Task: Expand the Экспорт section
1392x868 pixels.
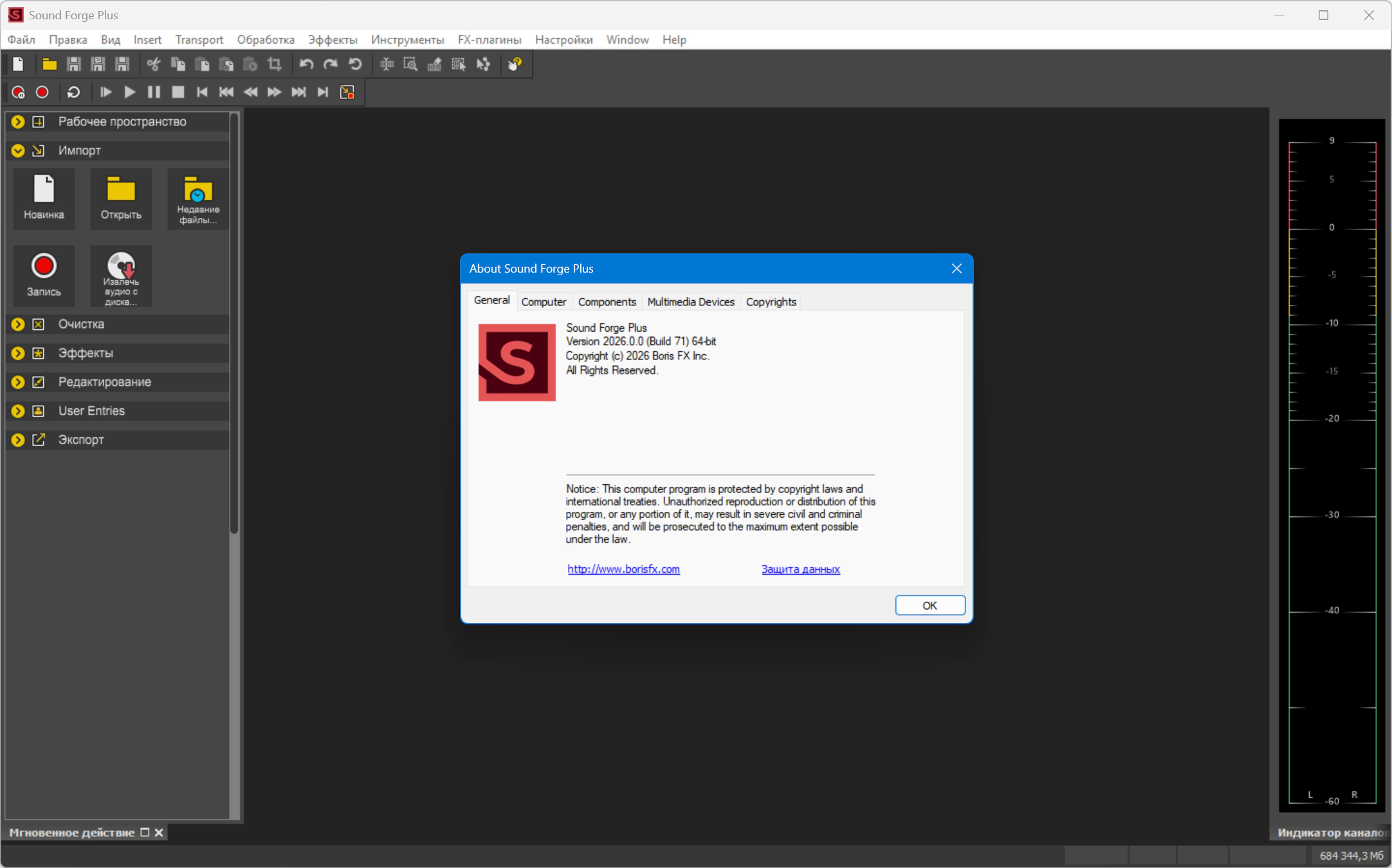Action: tap(18, 440)
